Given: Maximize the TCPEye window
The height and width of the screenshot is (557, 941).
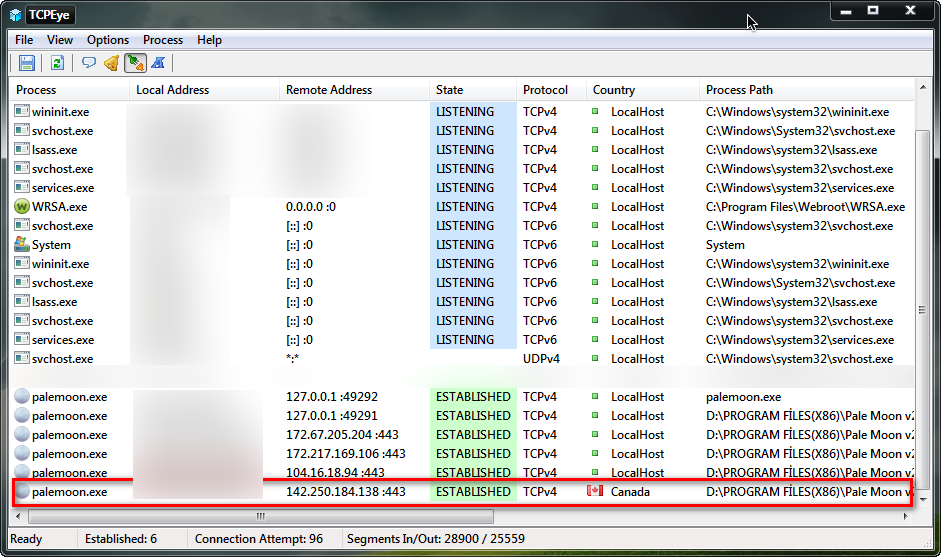Looking at the screenshot, I should click(x=873, y=10).
